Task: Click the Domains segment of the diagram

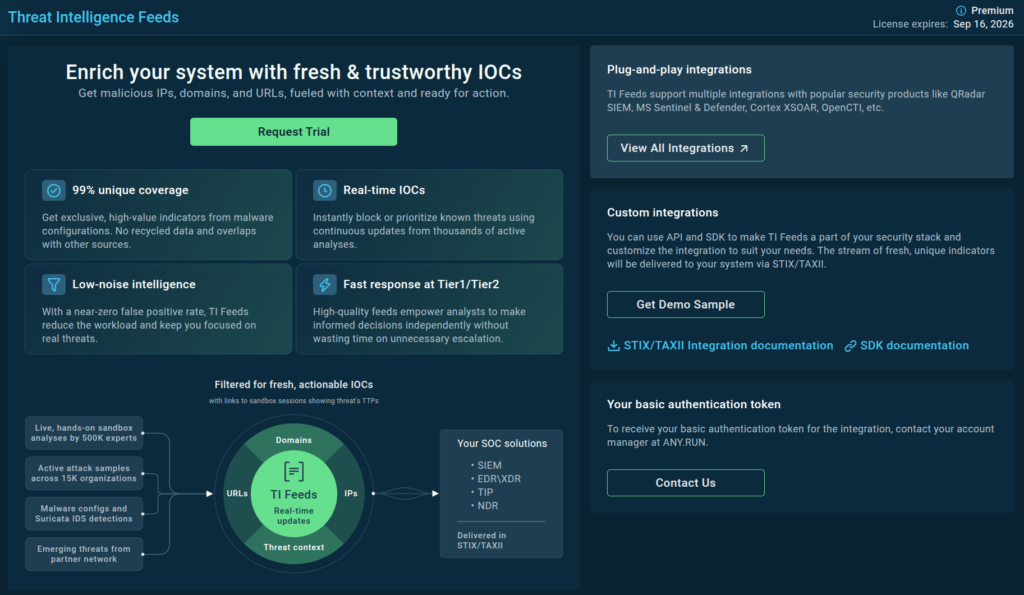Action: point(293,440)
